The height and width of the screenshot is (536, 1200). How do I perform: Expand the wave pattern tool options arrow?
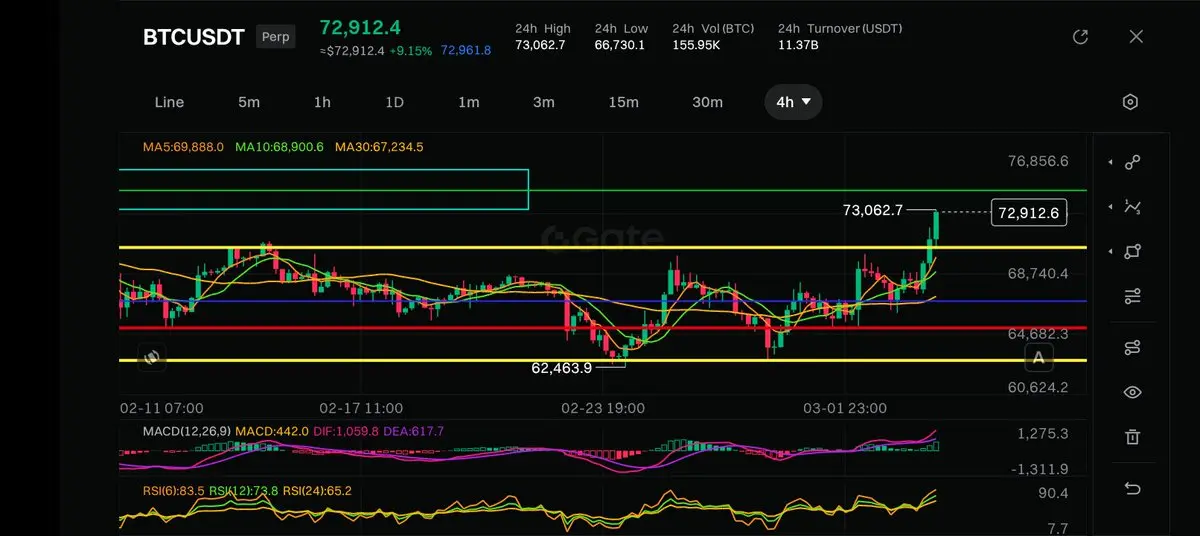coord(1108,207)
